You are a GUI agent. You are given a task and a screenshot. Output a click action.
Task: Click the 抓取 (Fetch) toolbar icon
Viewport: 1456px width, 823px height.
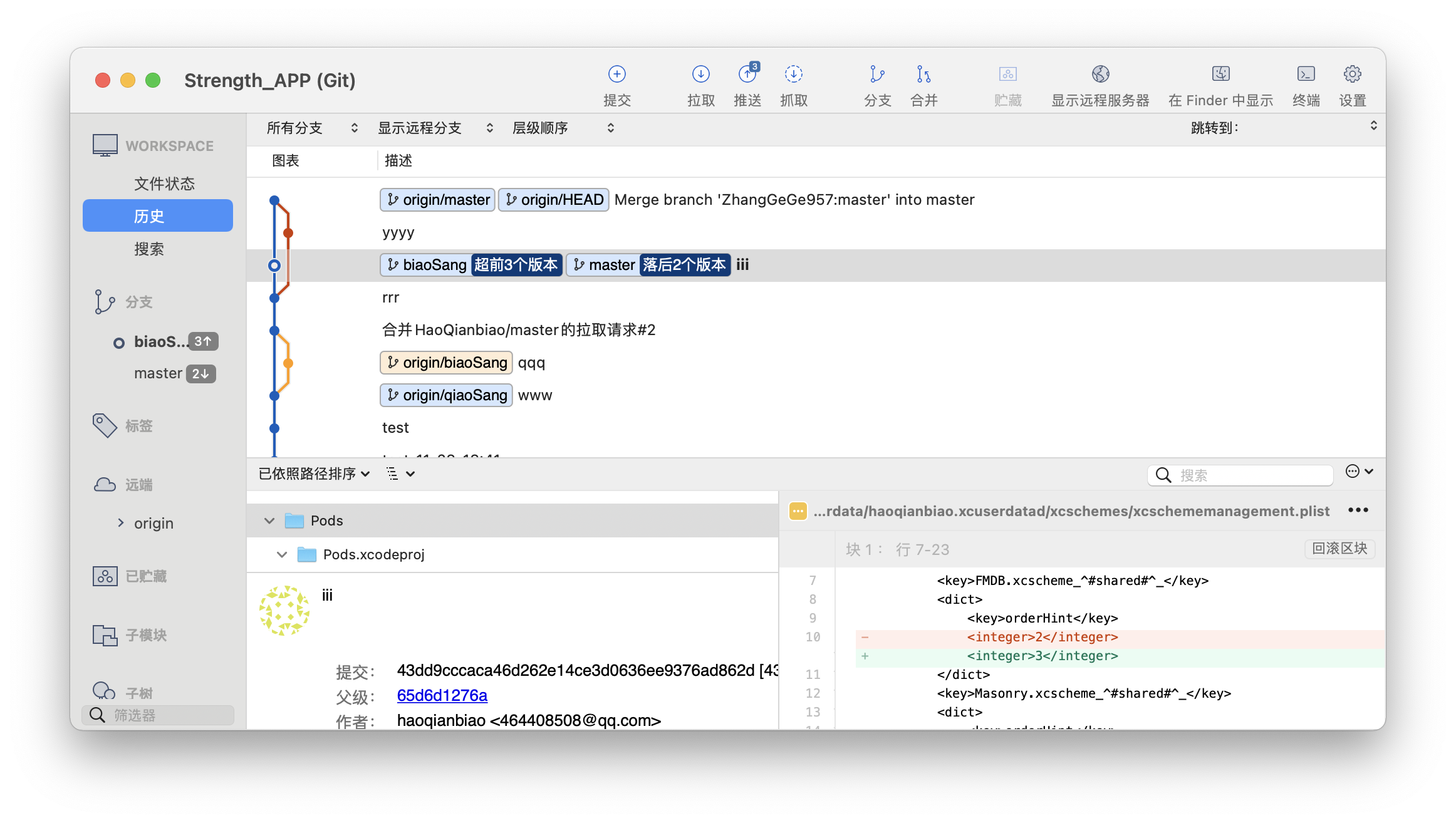tap(793, 75)
